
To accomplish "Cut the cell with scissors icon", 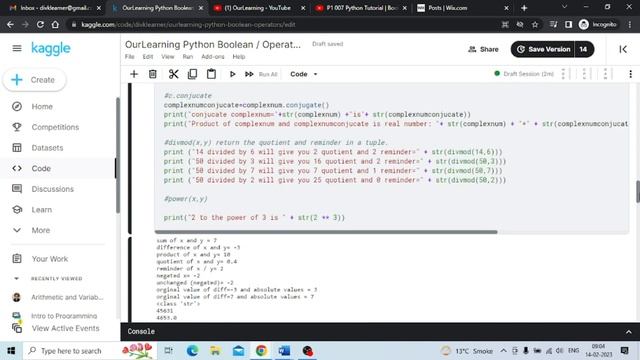I will [x=173, y=74].
